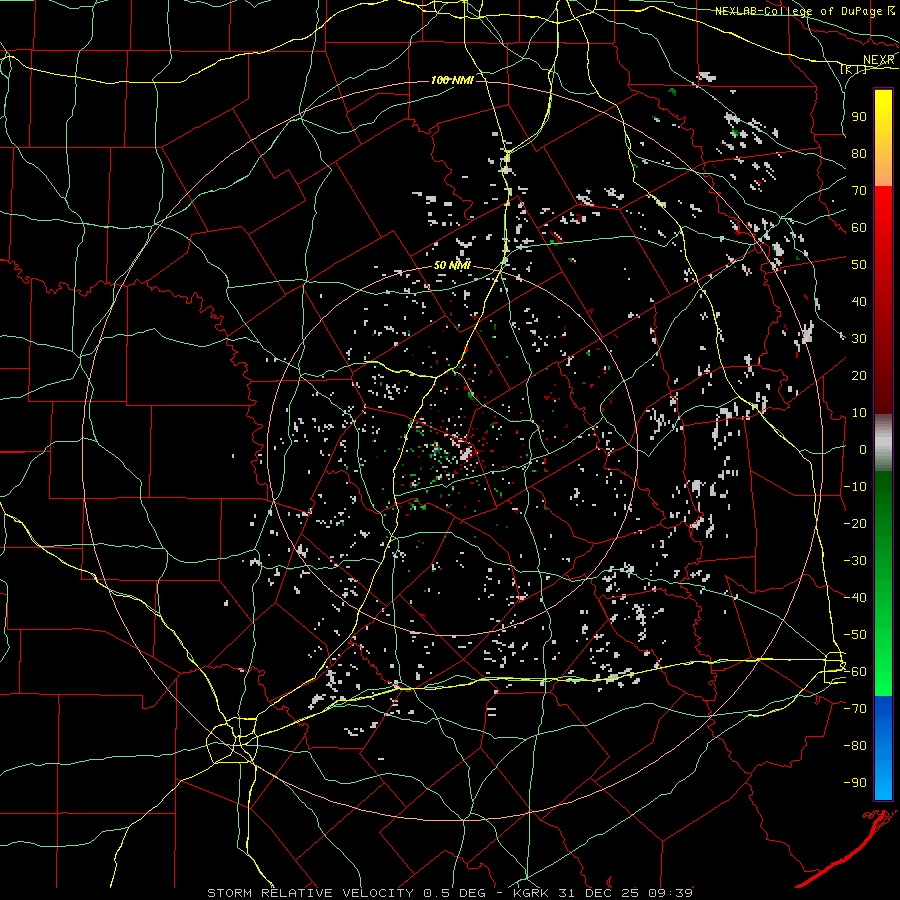The width and height of the screenshot is (900, 900).
Task: Click the -10 value on velocity scale
Action: click(x=855, y=487)
